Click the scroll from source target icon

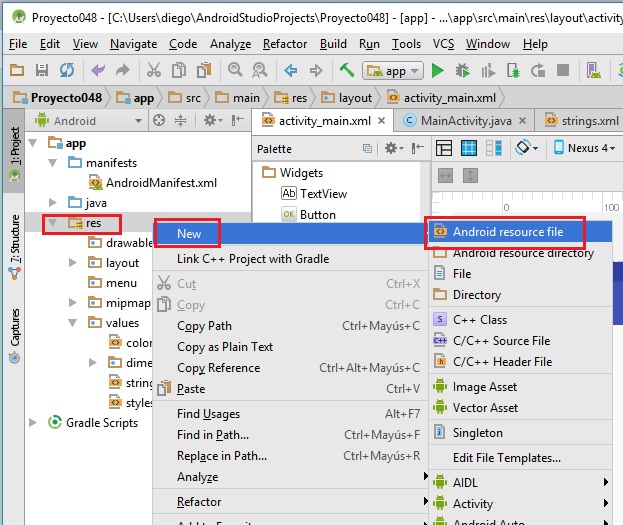pyautogui.click(x=159, y=120)
